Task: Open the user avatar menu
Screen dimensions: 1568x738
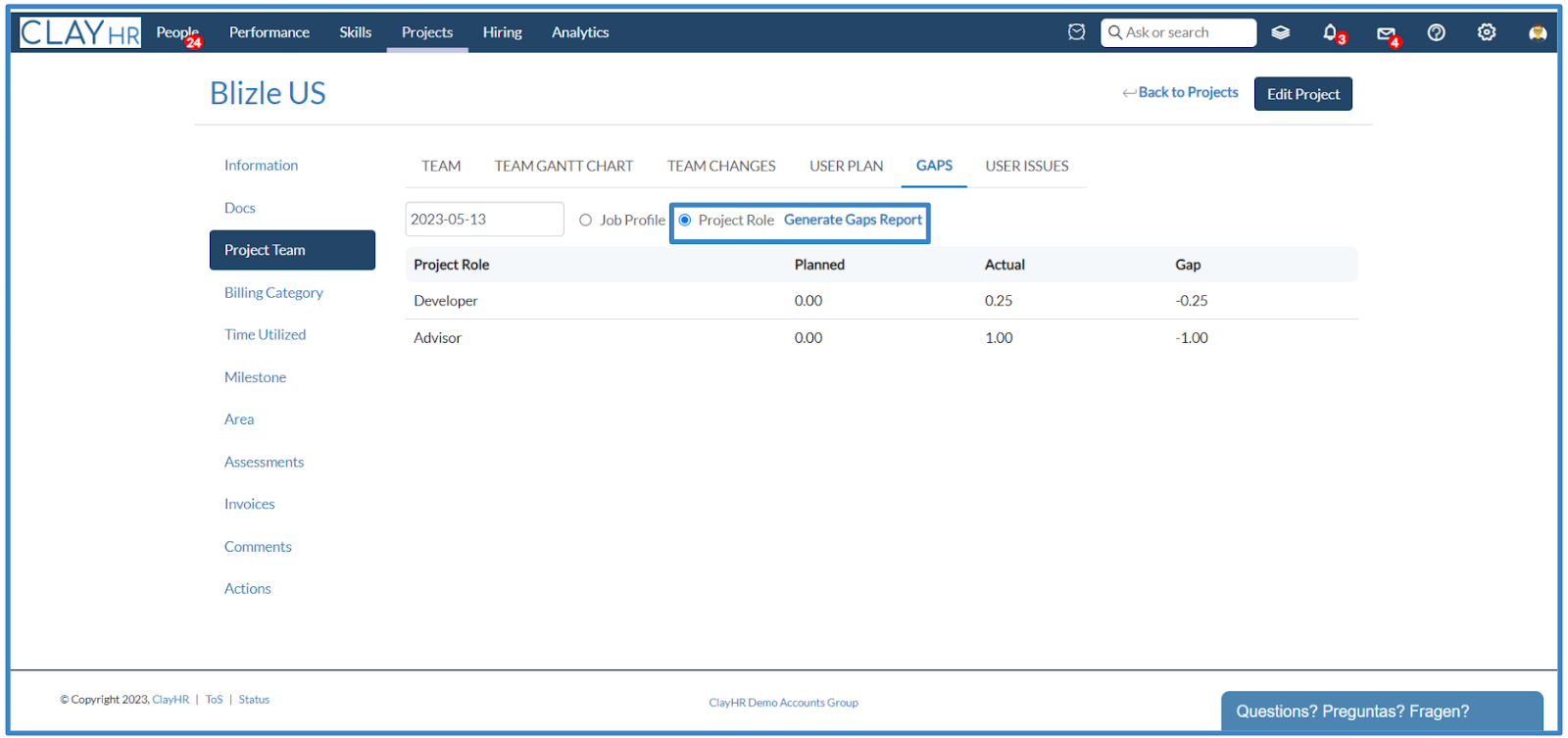Action: (x=1538, y=32)
